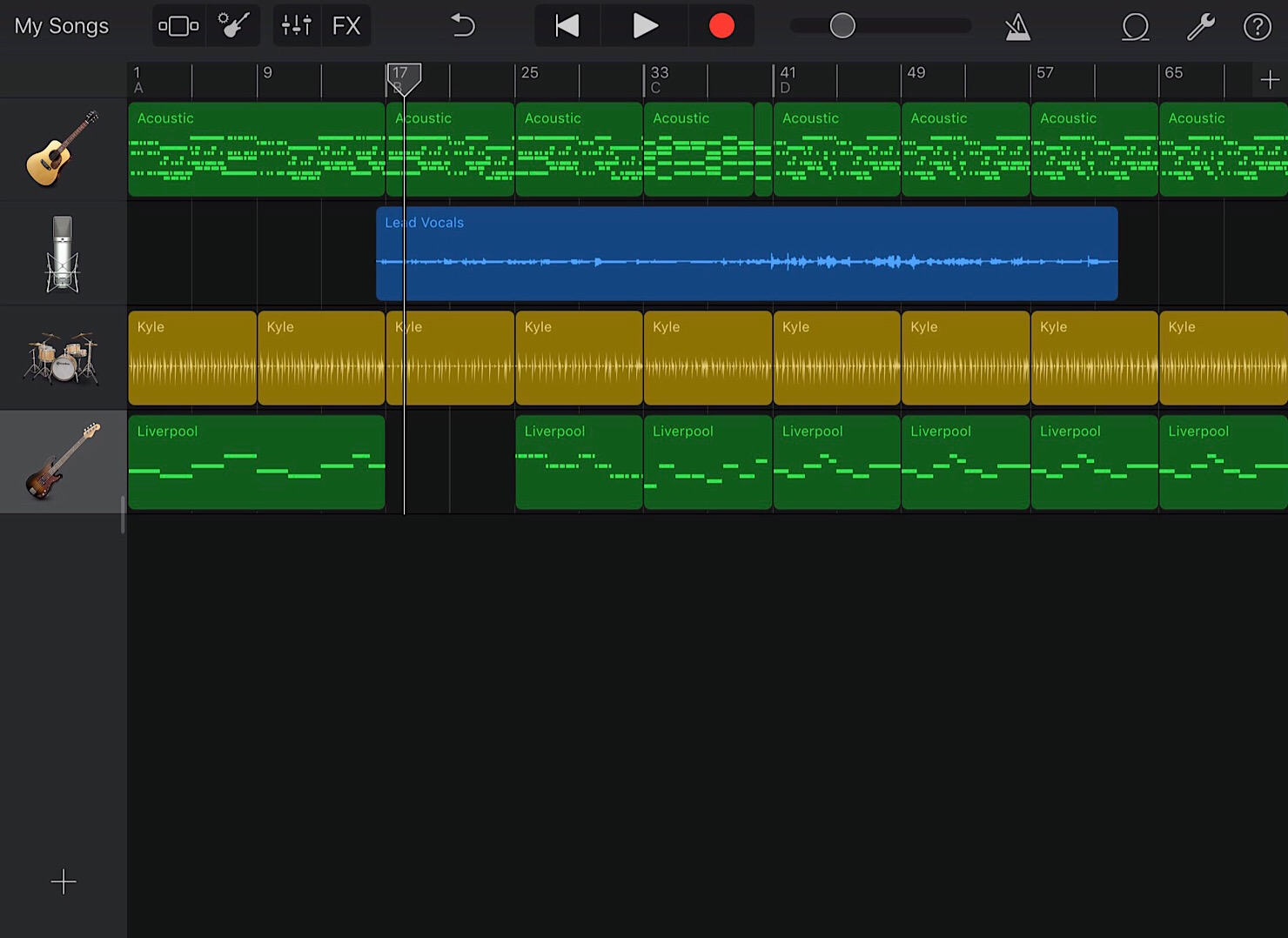Select the Kyle drummer region at bar 41
The image size is (1288, 938).
pos(836,358)
